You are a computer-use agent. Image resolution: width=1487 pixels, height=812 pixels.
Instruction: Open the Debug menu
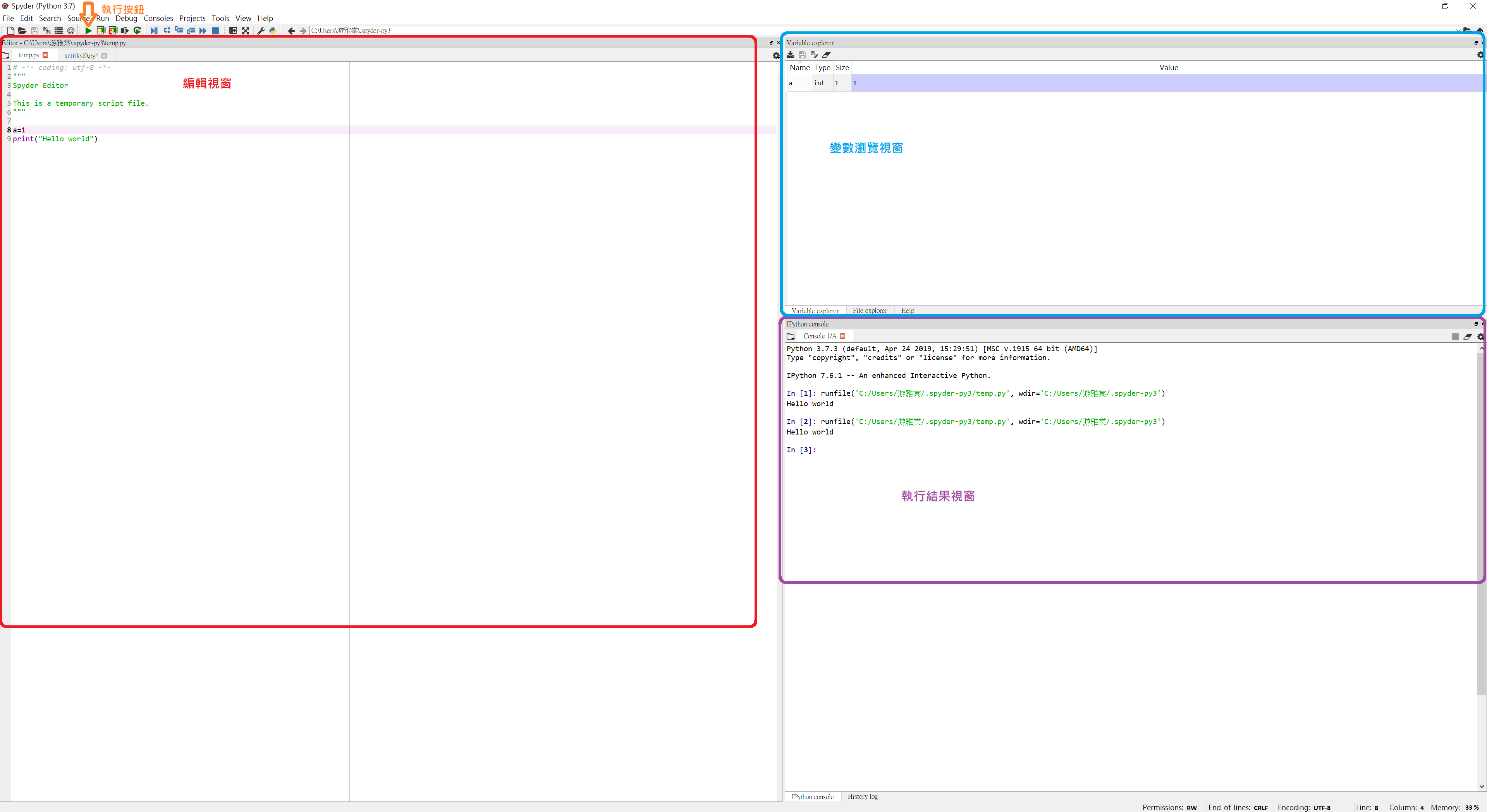126,19
